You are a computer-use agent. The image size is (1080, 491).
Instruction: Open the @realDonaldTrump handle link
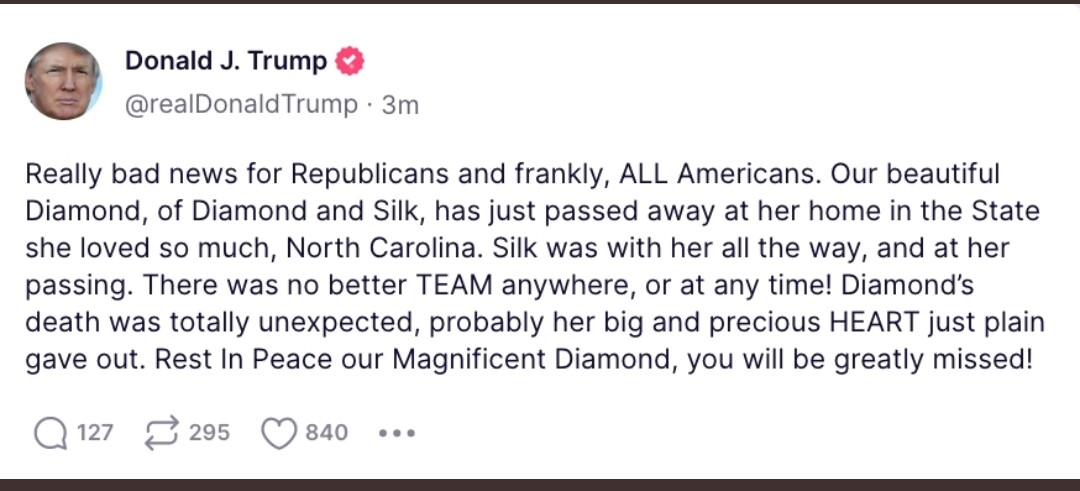click(x=241, y=104)
